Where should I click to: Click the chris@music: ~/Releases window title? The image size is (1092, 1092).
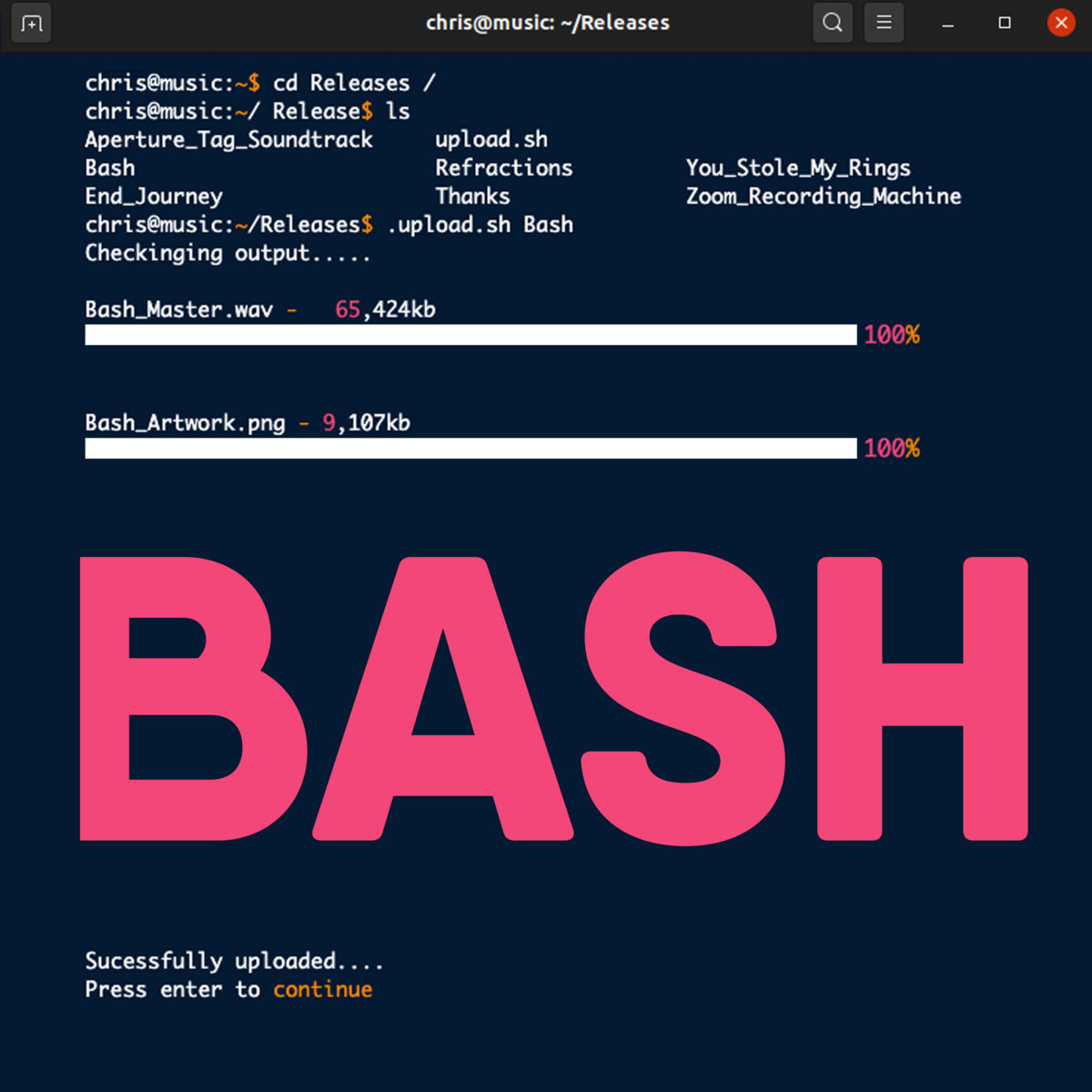click(x=547, y=23)
